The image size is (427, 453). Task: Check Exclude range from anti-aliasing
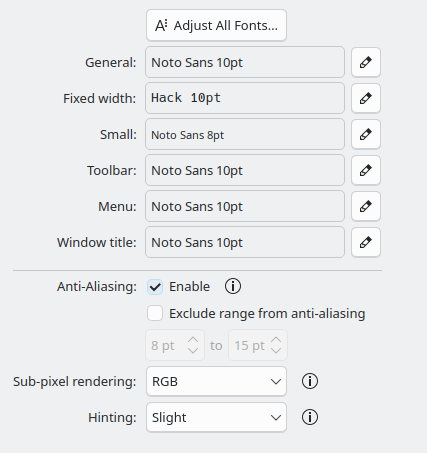tap(155, 314)
